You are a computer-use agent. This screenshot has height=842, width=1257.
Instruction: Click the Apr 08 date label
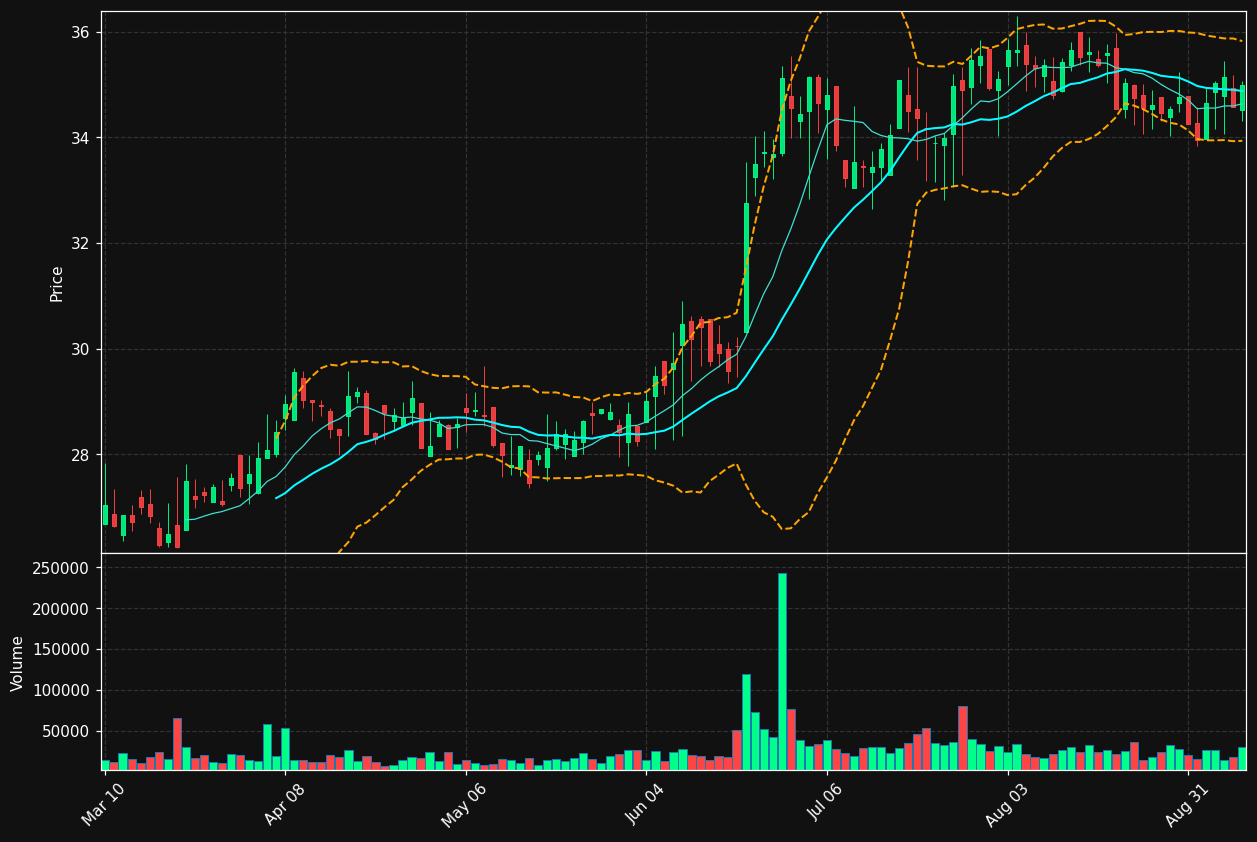click(x=284, y=804)
